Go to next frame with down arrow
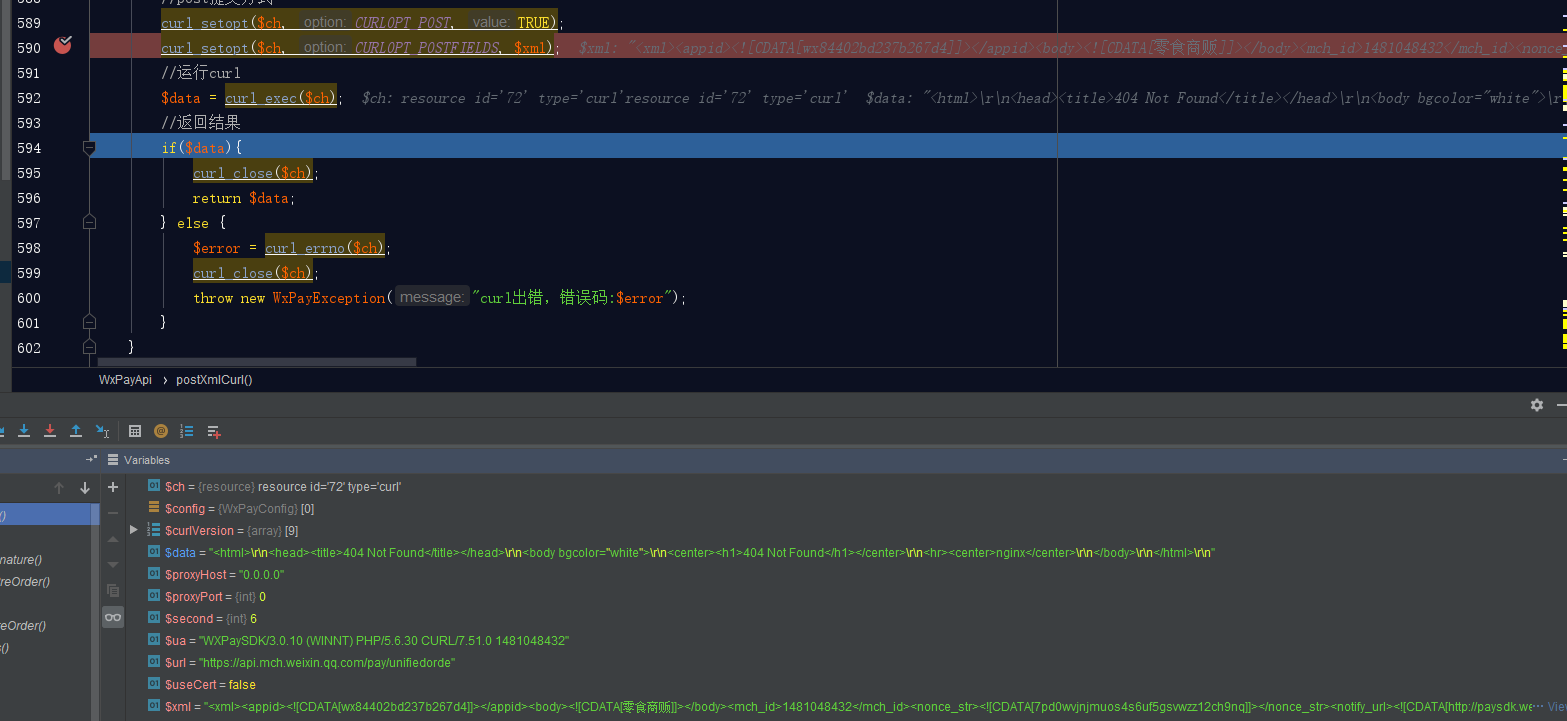 pos(85,488)
